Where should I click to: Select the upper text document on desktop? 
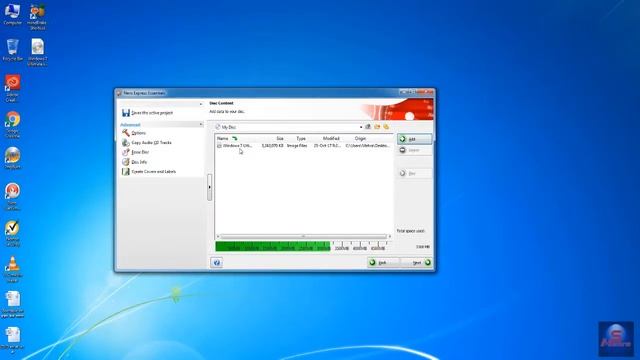13,304
